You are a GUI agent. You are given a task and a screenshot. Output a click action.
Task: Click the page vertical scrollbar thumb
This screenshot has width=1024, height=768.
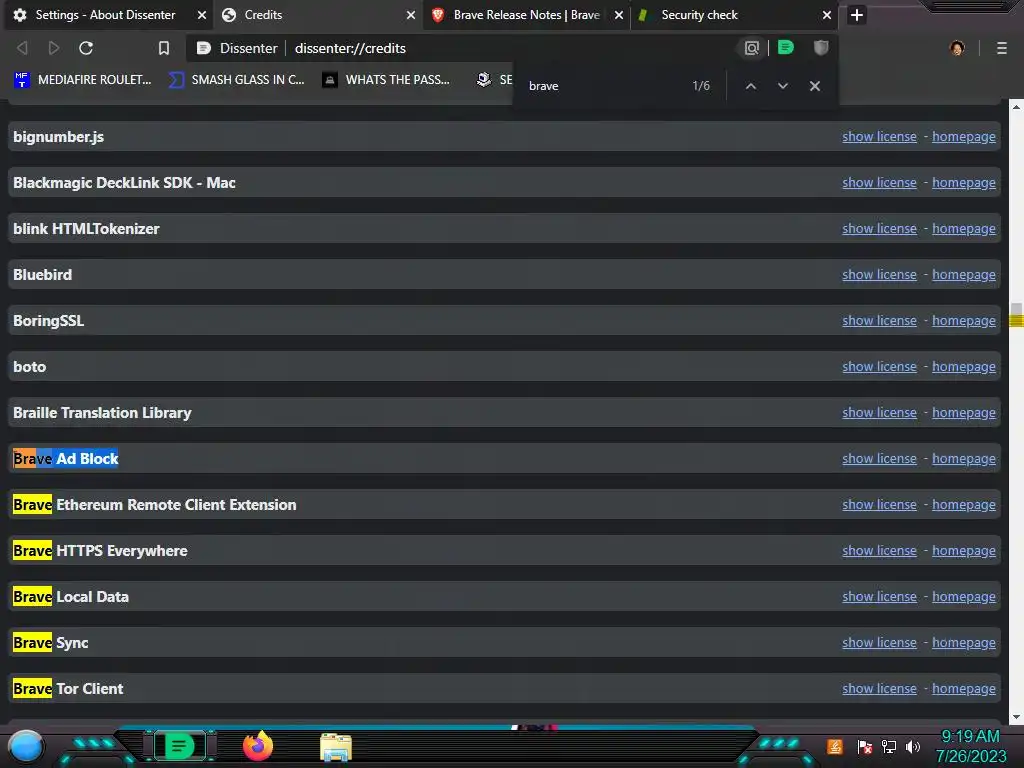coord(1016,314)
